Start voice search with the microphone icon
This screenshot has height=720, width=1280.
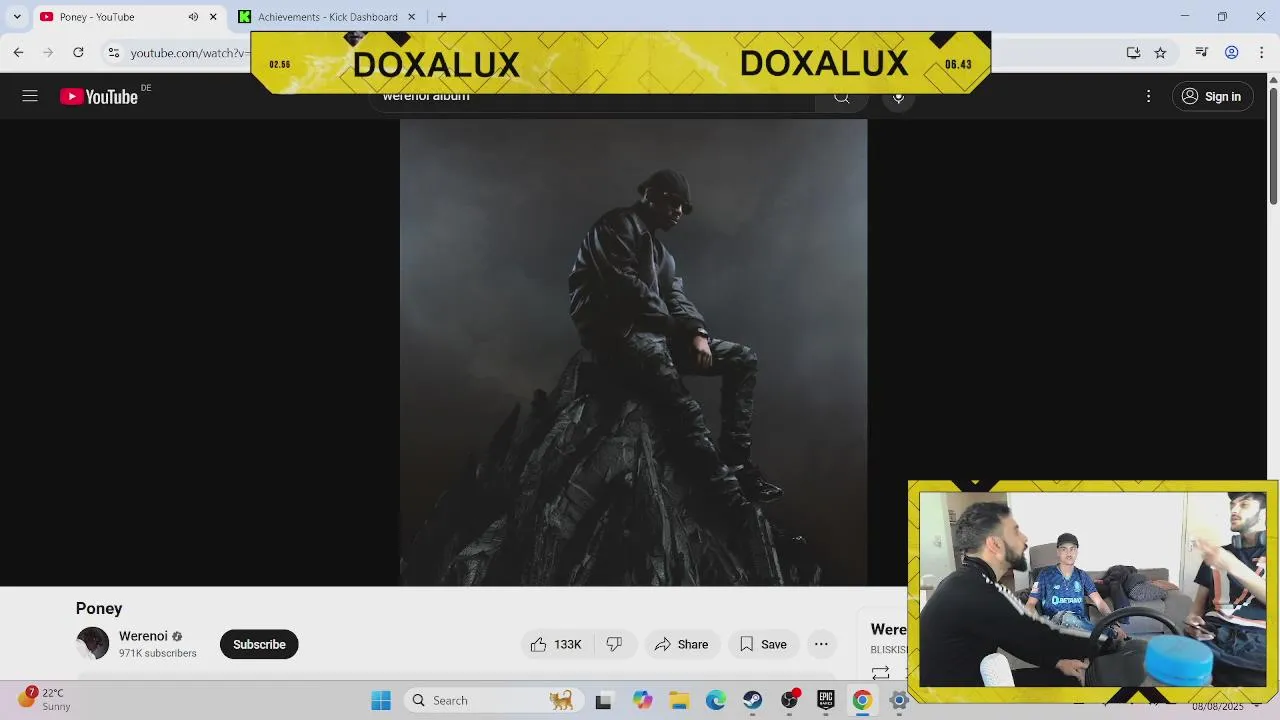coord(898,98)
